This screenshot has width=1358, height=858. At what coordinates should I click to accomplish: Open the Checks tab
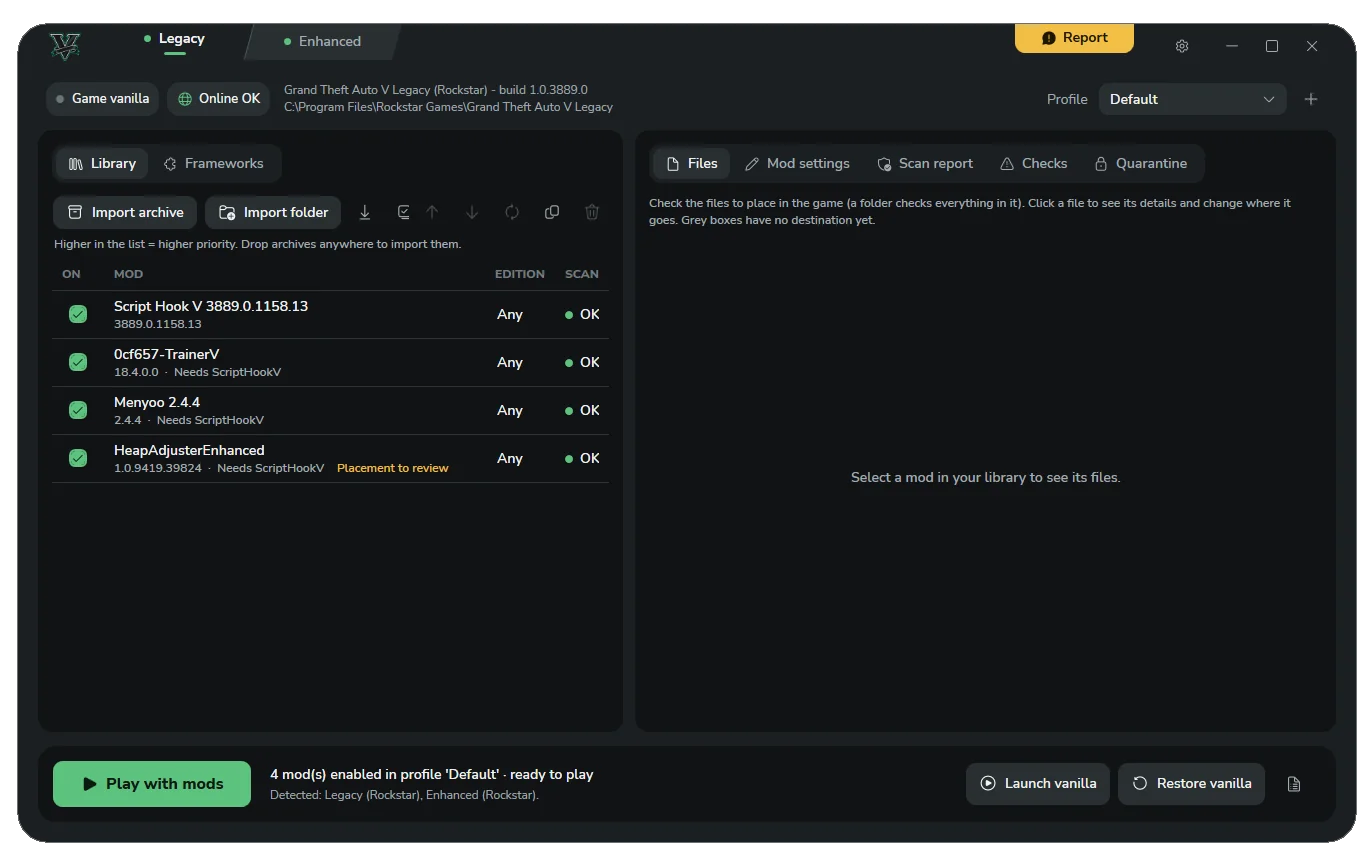1034,163
